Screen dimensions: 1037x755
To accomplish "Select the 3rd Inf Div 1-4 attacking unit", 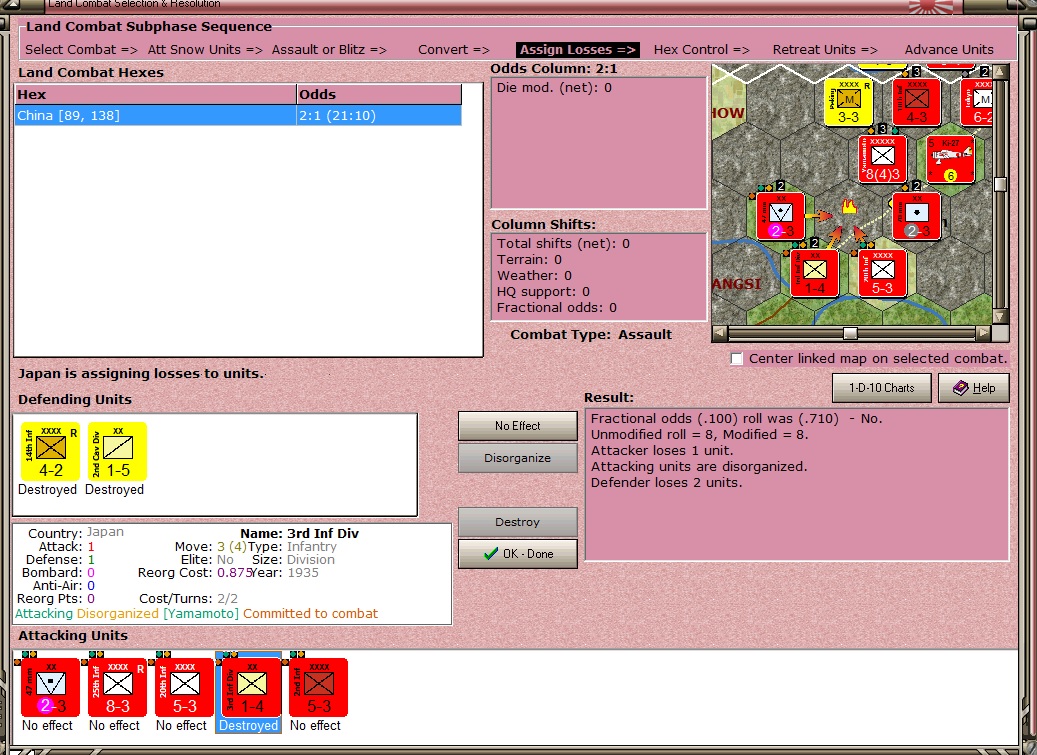I will click(251, 687).
